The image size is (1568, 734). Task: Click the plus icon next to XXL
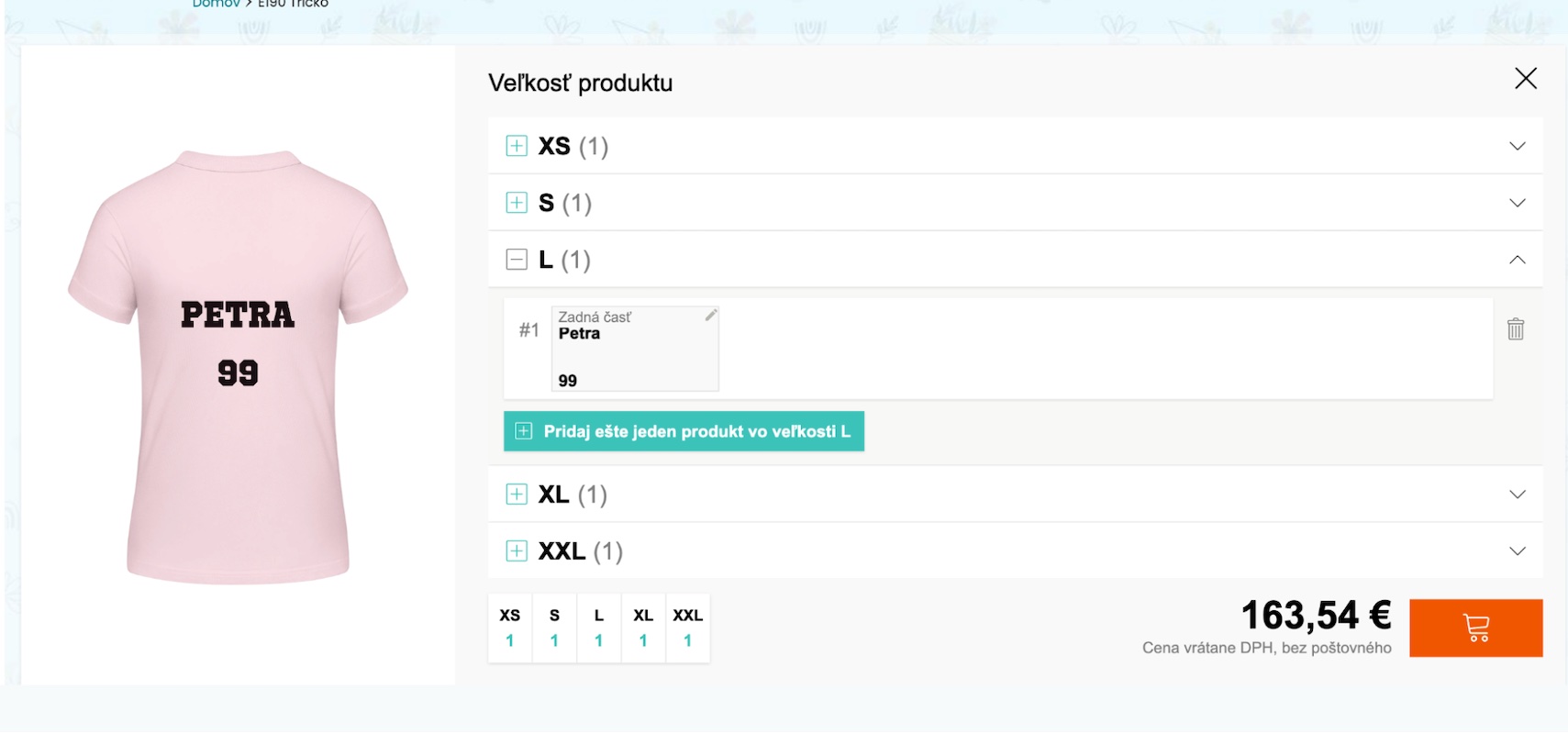517,551
